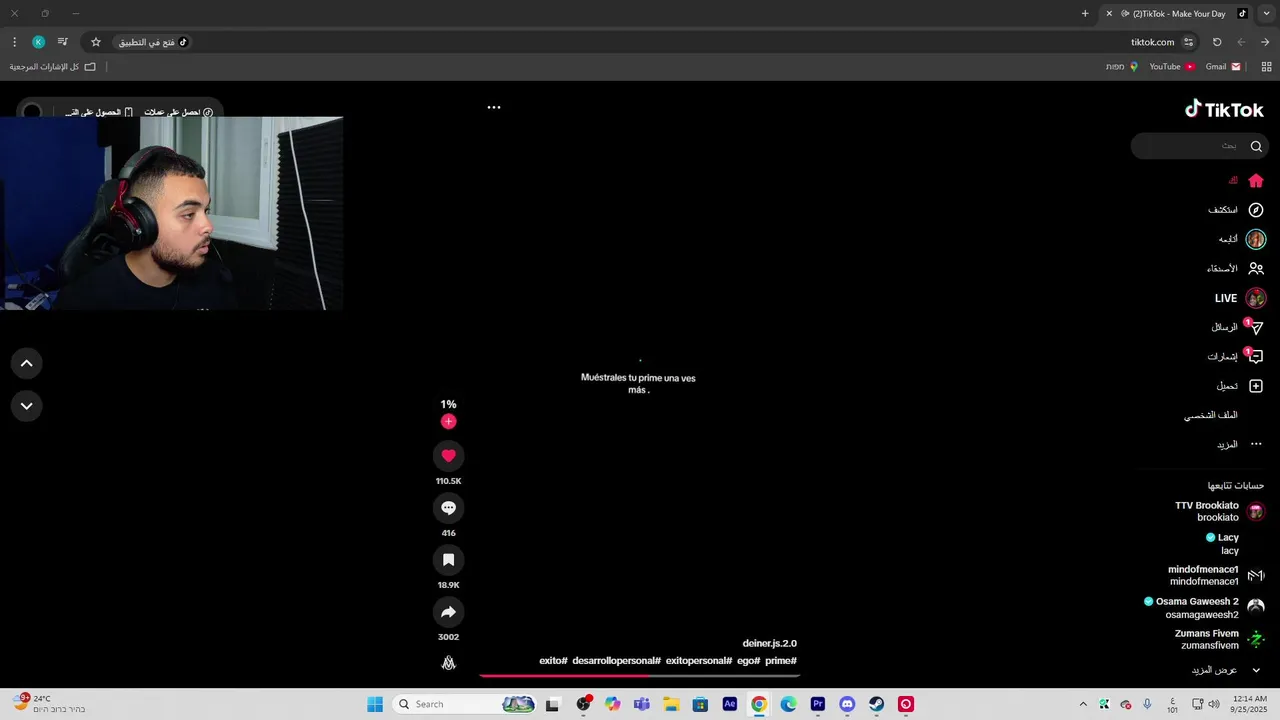Open Osama Gaweesh 2's account
Image resolution: width=1280 pixels, height=720 pixels.
pyautogui.click(x=1204, y=608)
